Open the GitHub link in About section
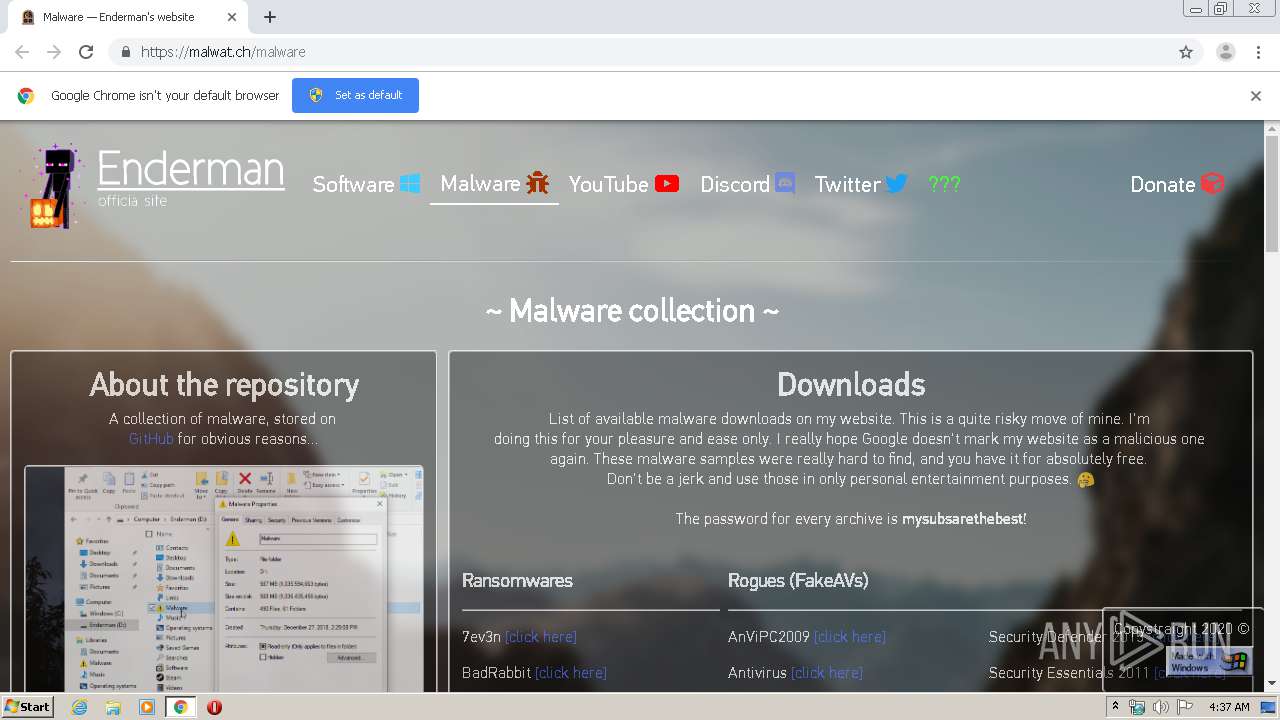 tap(151, 439)
